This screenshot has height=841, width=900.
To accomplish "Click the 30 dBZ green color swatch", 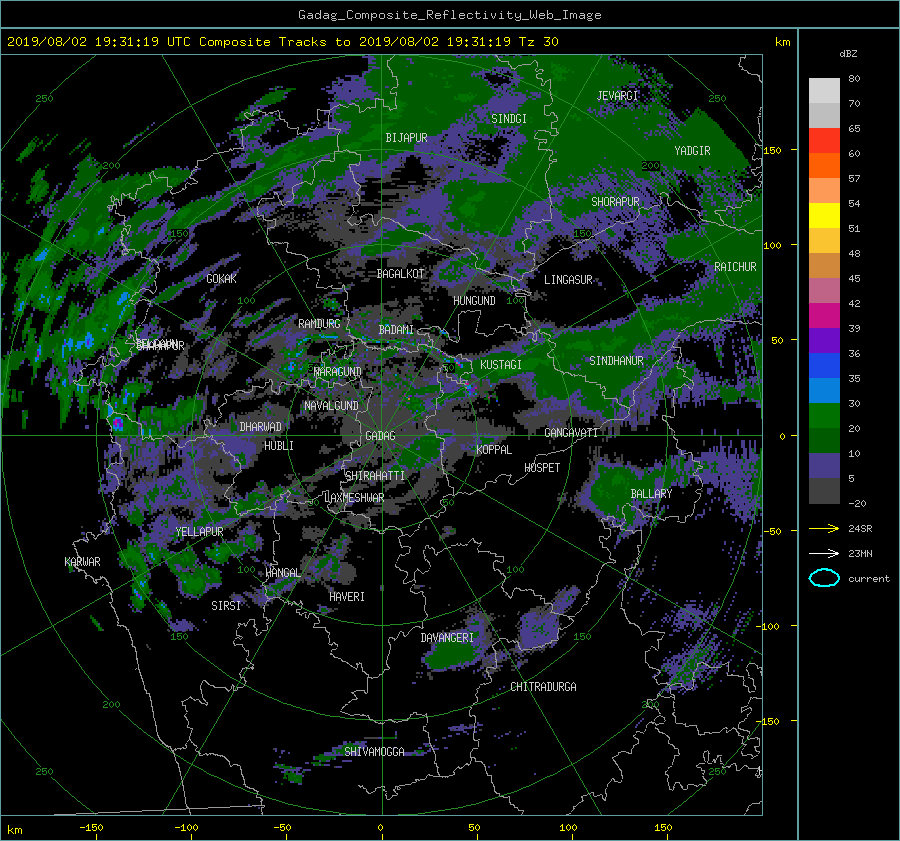I will 824,415.
